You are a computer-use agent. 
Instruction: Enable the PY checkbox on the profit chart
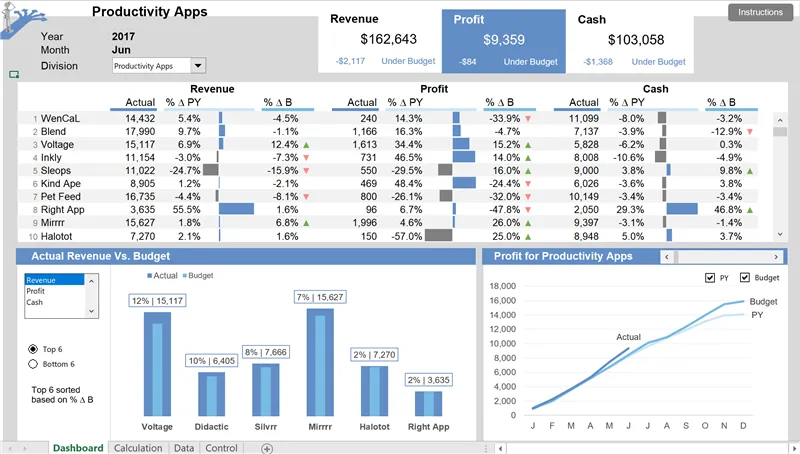click(711, 278)
